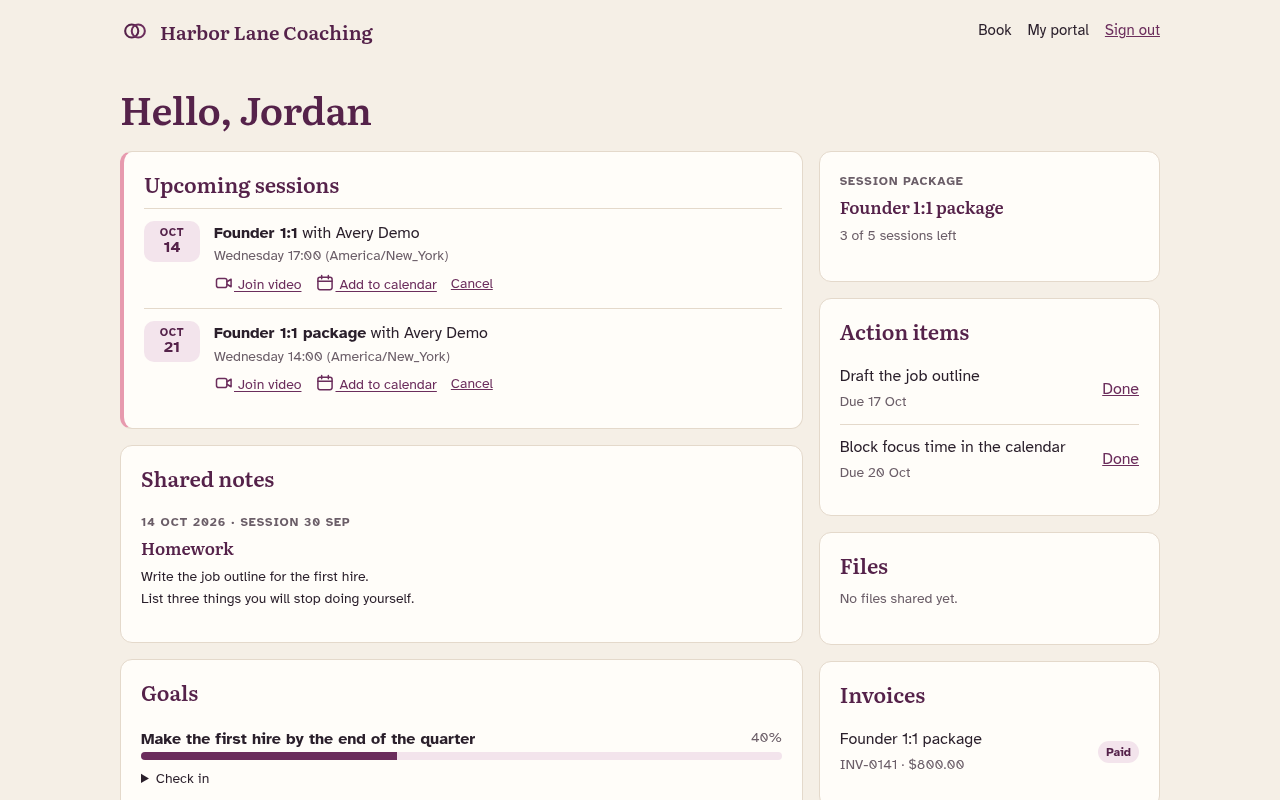The image size is (1280, 800).
Task: Click the Homework note heading
Action: click(x=187, y=549)
